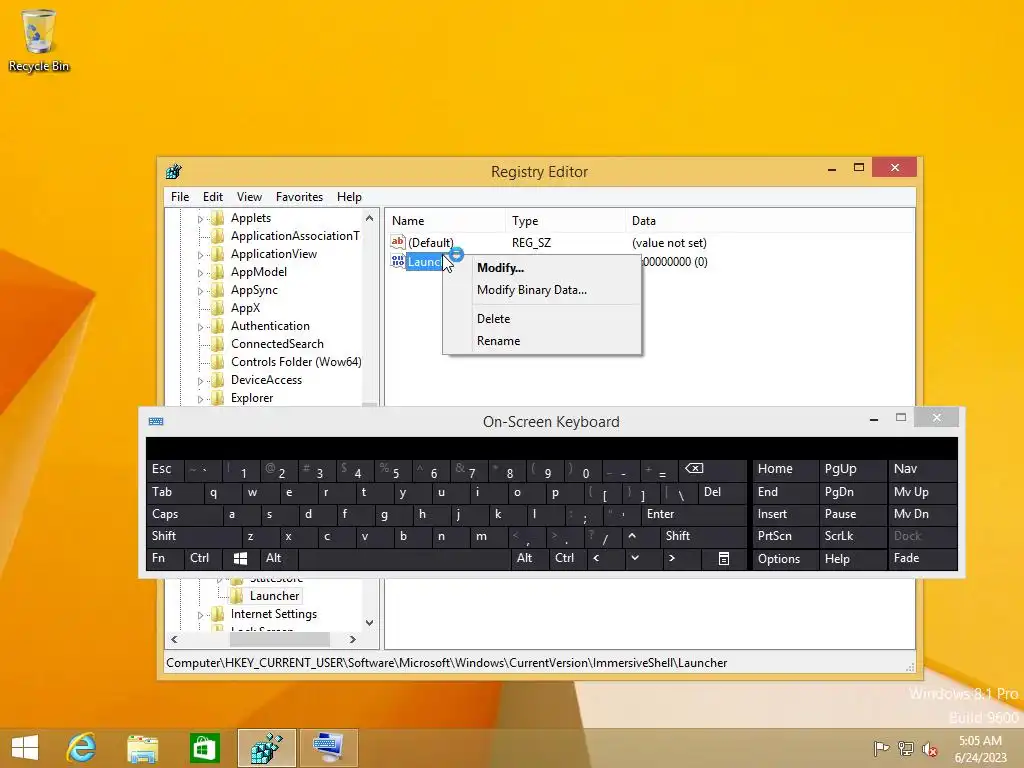Open the Windows Store taskbar icon

(x=204, y=748)
